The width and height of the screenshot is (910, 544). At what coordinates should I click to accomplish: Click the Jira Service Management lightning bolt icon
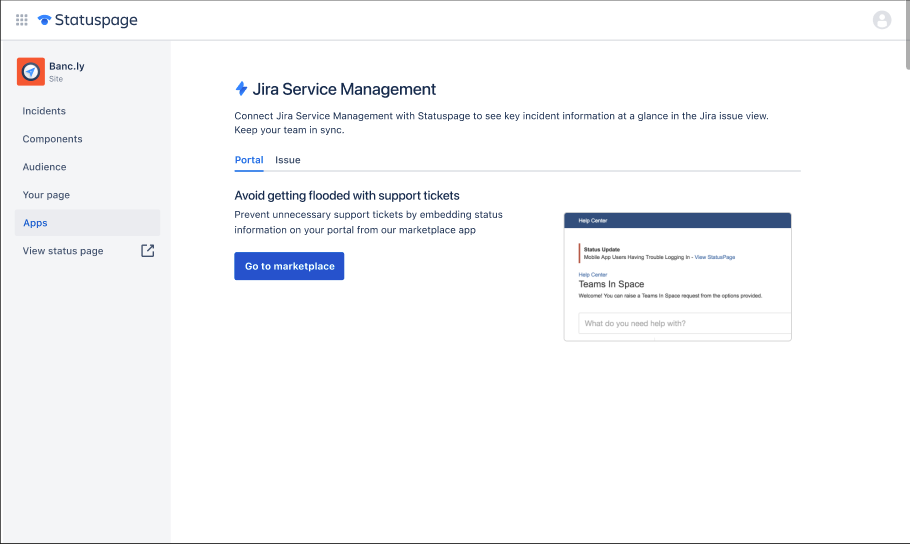pos(241,89)
